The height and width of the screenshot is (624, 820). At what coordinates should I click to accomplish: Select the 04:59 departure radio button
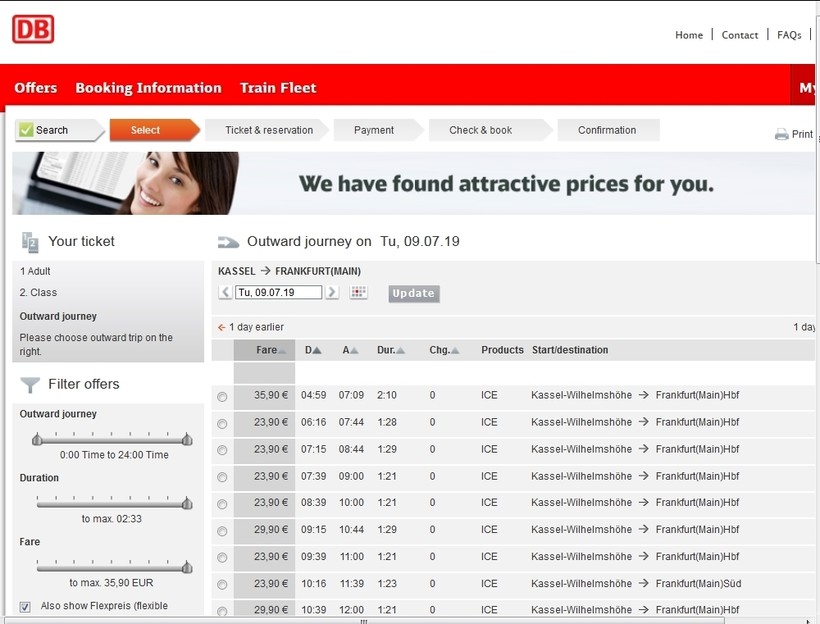[222, 397]
